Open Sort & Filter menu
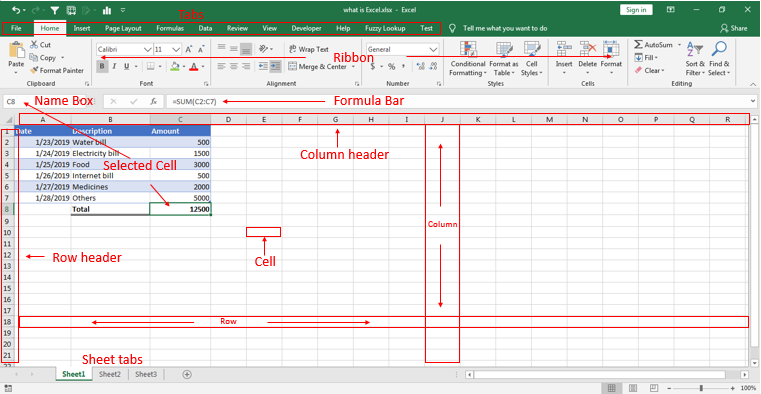The height and width of the screenshot is (394, 761). click(695, 59)
